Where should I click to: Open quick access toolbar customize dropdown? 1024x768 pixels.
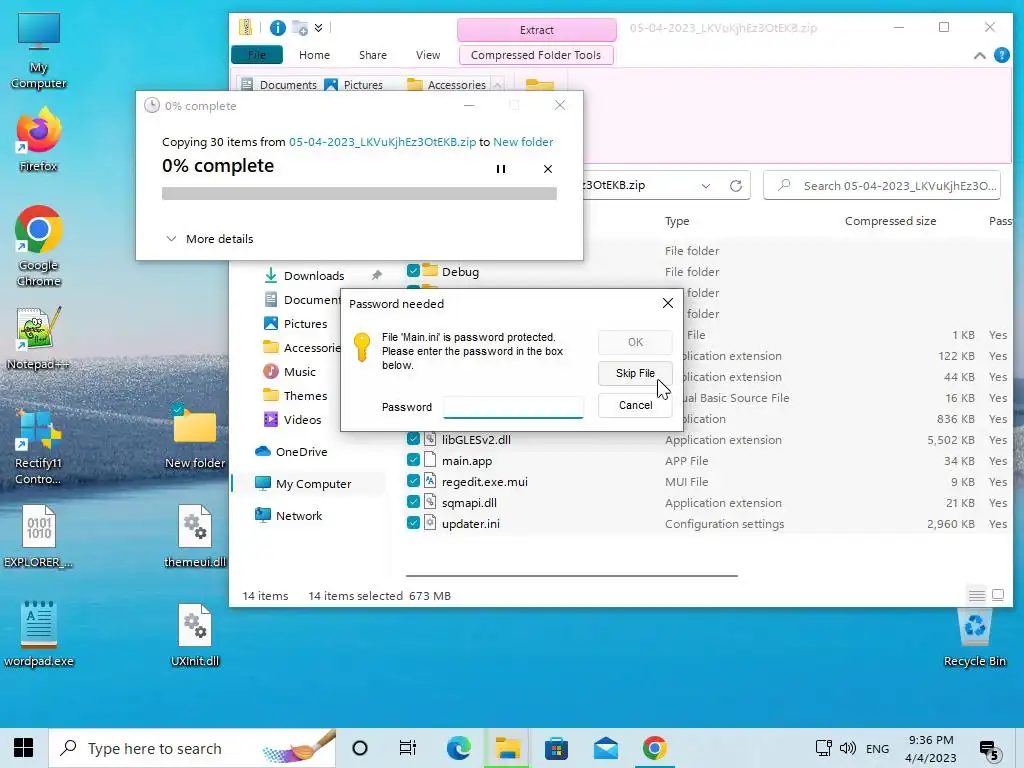pos(319,27)
